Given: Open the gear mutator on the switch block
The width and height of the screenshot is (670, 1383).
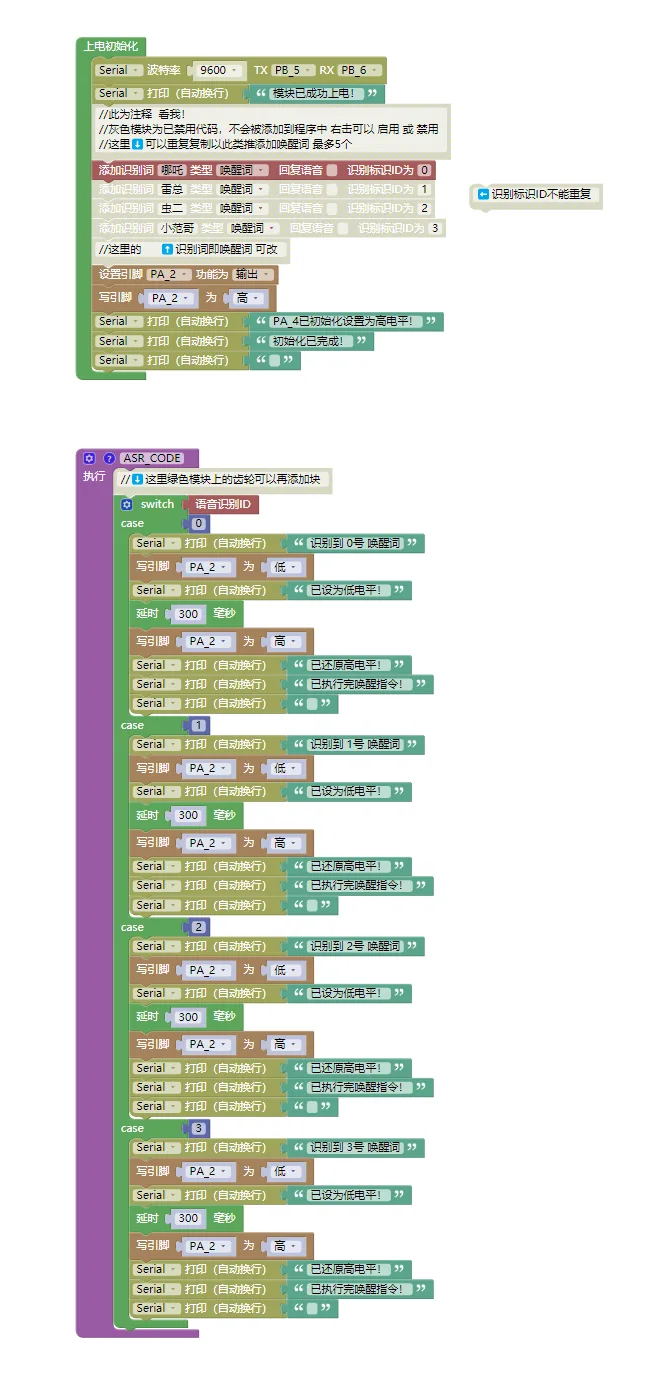Looking at the screenshot, I should 127,505.
